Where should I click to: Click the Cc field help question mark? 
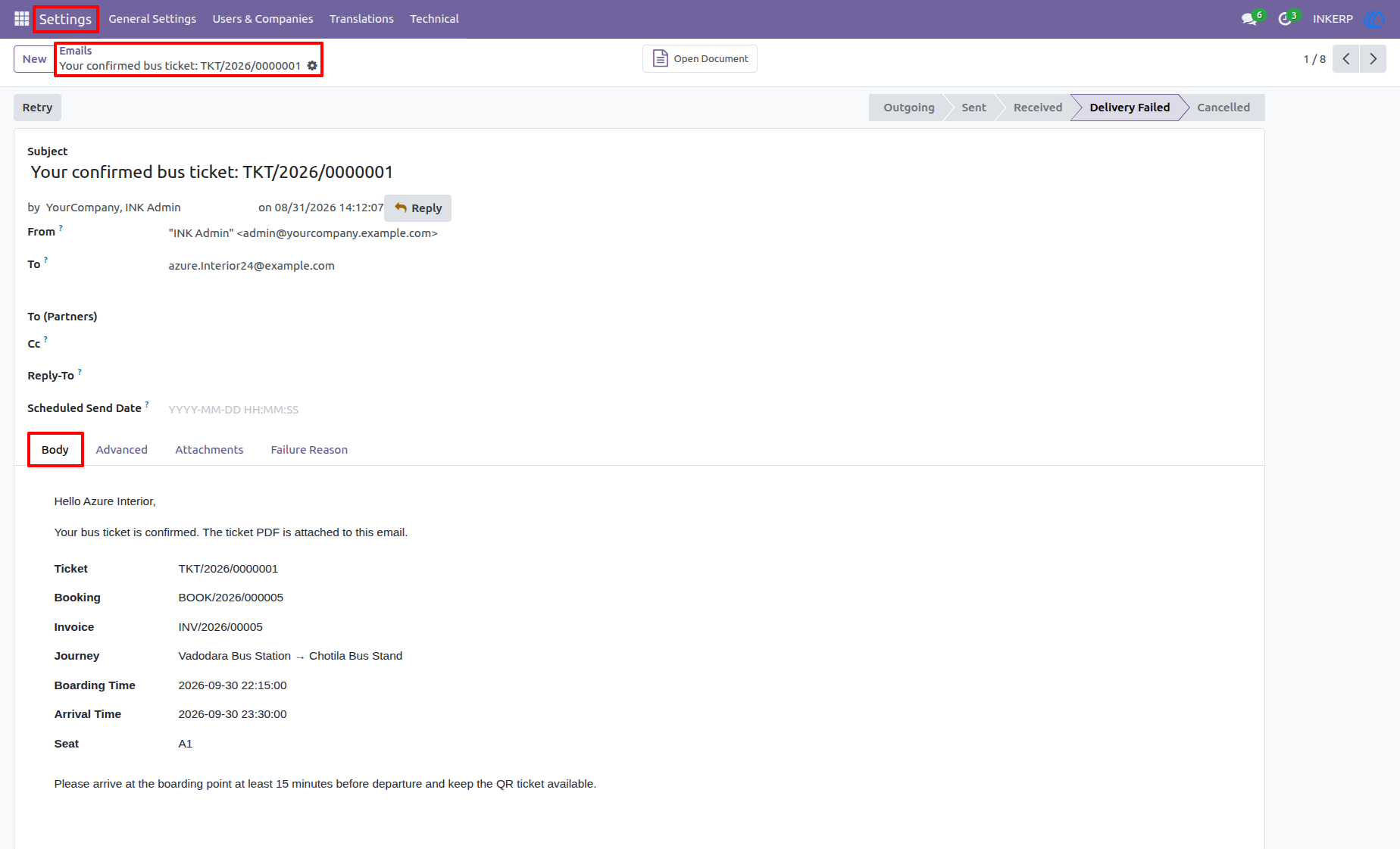coord(45,339)
